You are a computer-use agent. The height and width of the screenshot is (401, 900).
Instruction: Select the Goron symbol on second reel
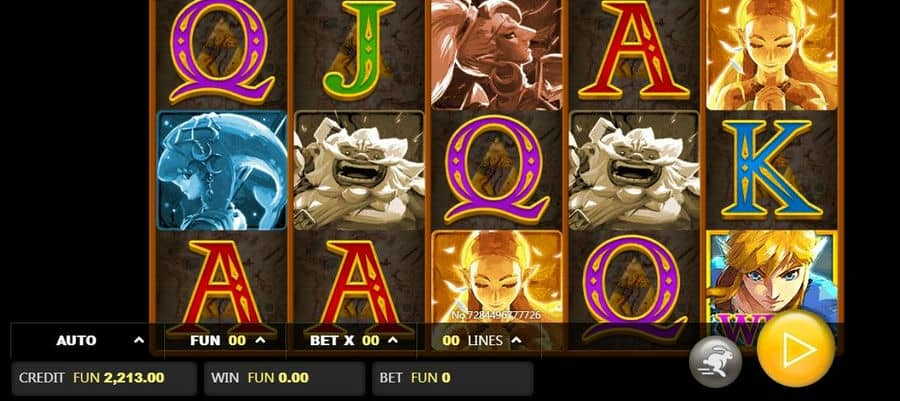359,170
